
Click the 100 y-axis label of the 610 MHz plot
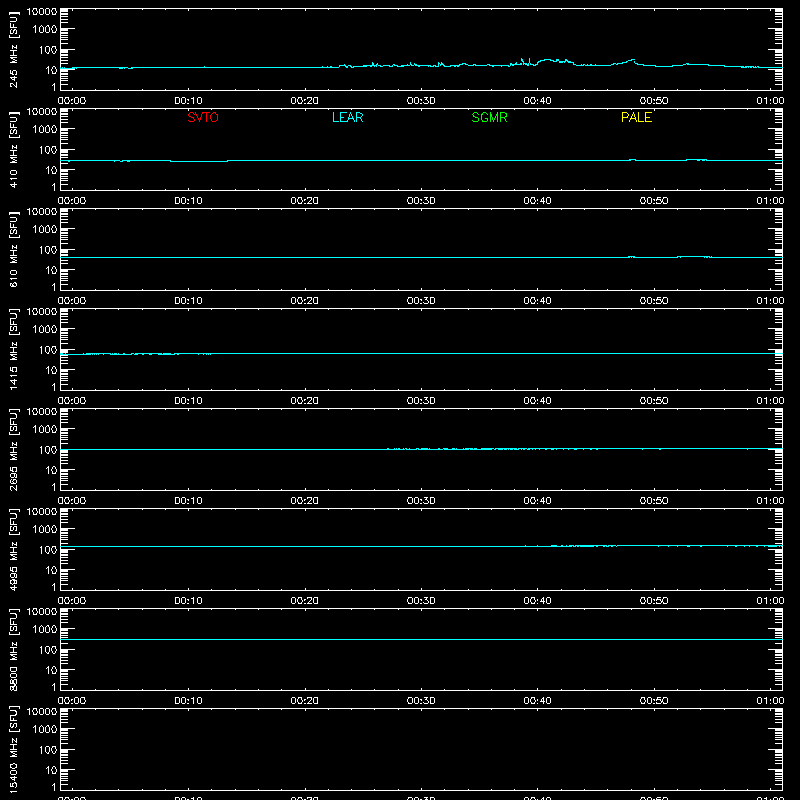point(48,250)
